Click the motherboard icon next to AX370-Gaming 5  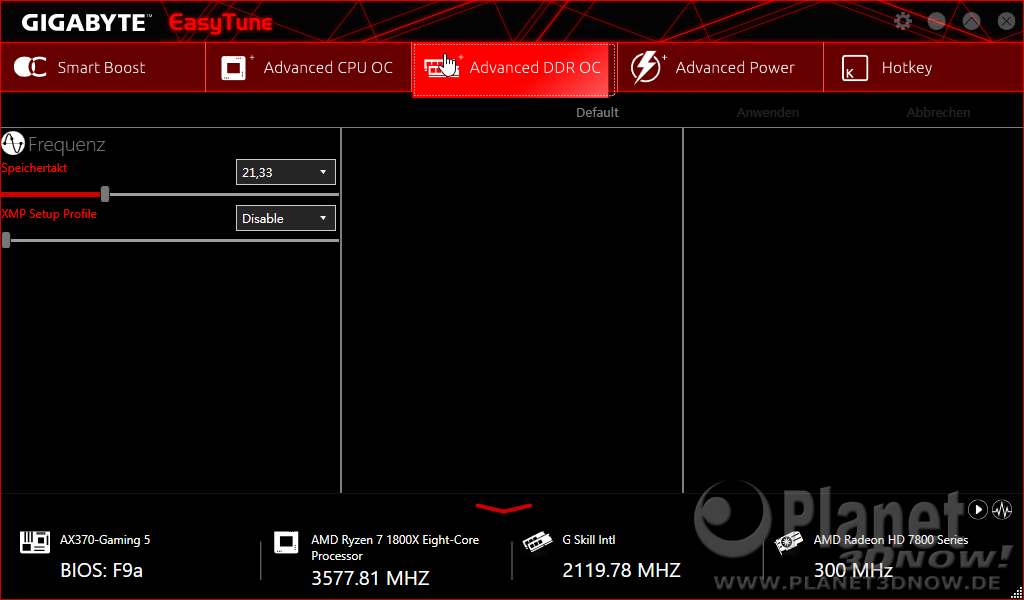[x=35, y=542]
